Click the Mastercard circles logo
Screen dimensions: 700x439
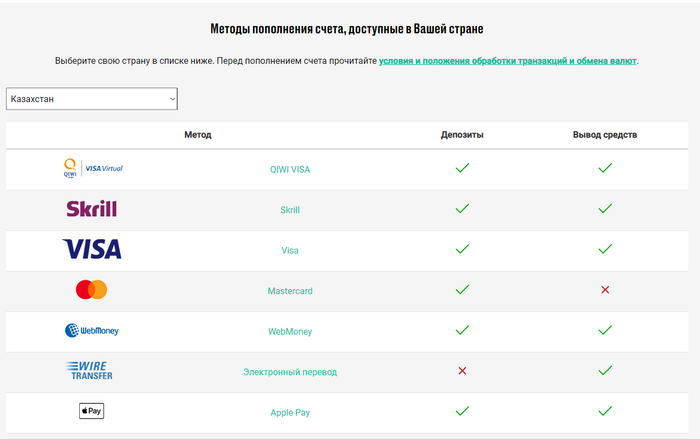pos(92,290)
